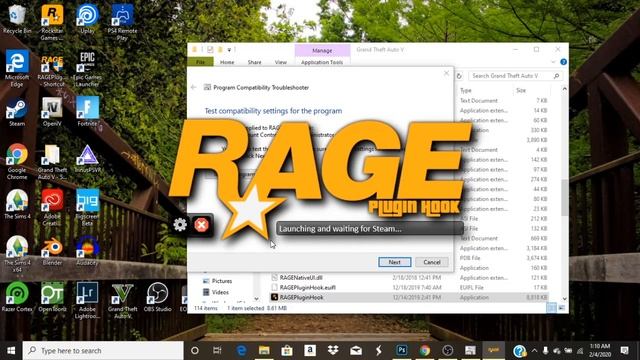The image size is (640, 360).
Task: Switch to details view in Explorer
Action: pyautogui.click(x=551, y=308)
